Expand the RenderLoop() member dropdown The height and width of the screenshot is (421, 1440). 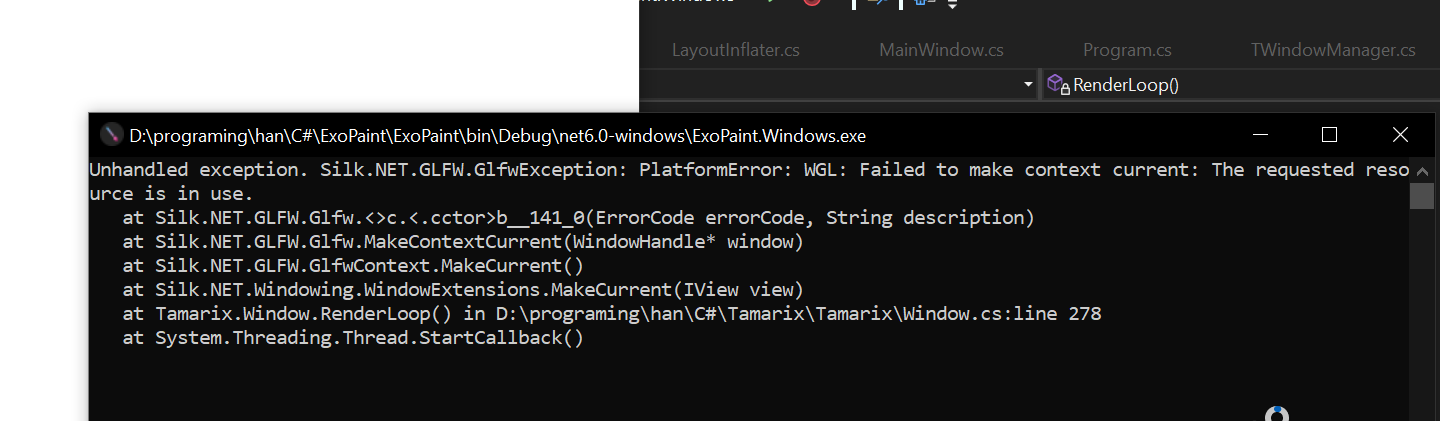1240,85
